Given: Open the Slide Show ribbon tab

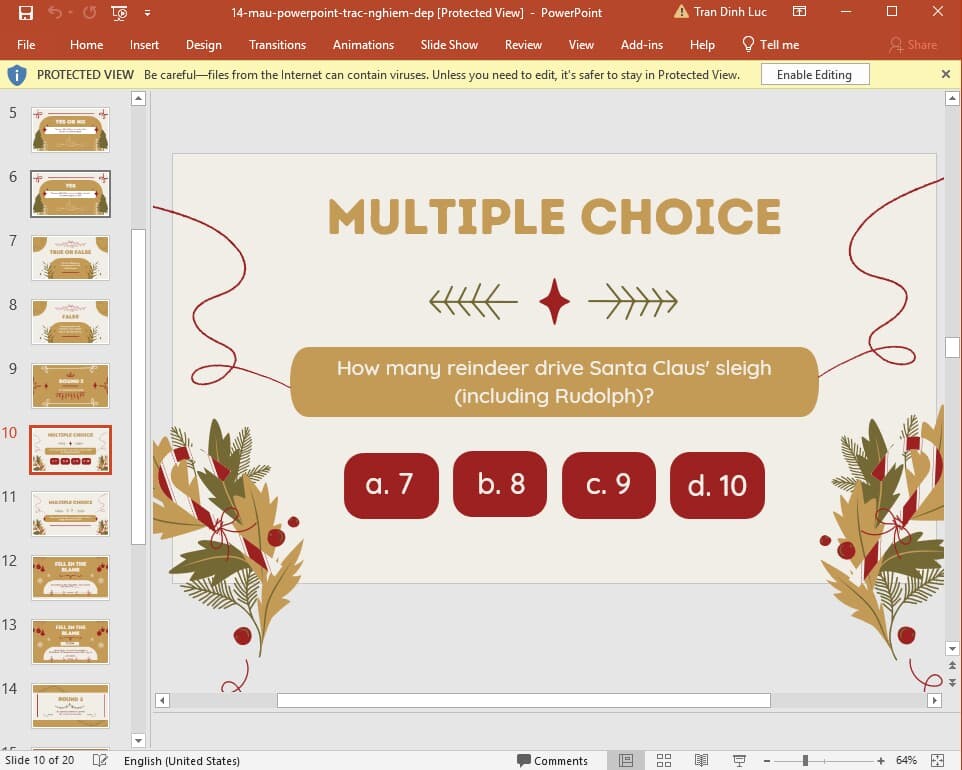Looking at the screenshot, I should (449, 45).
